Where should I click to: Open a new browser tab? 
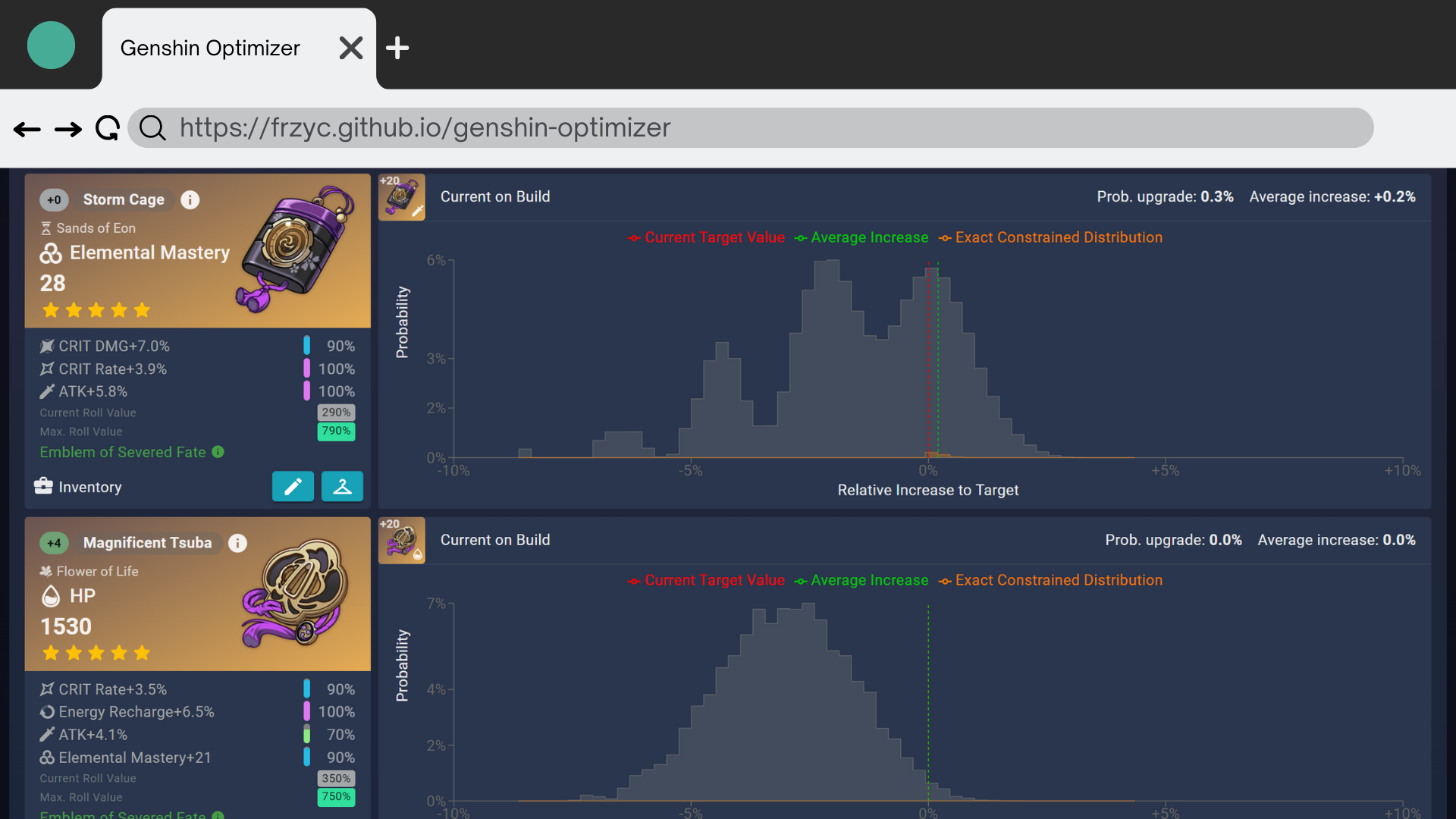click(397, 48)
